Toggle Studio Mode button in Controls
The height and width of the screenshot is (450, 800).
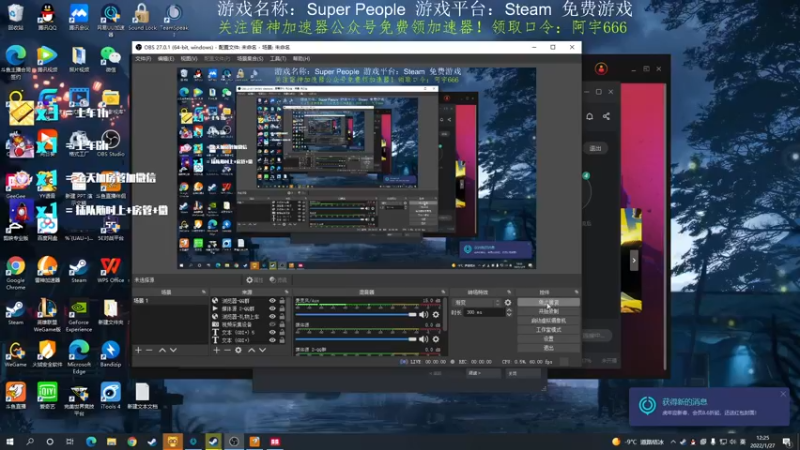tap(548, 330)
